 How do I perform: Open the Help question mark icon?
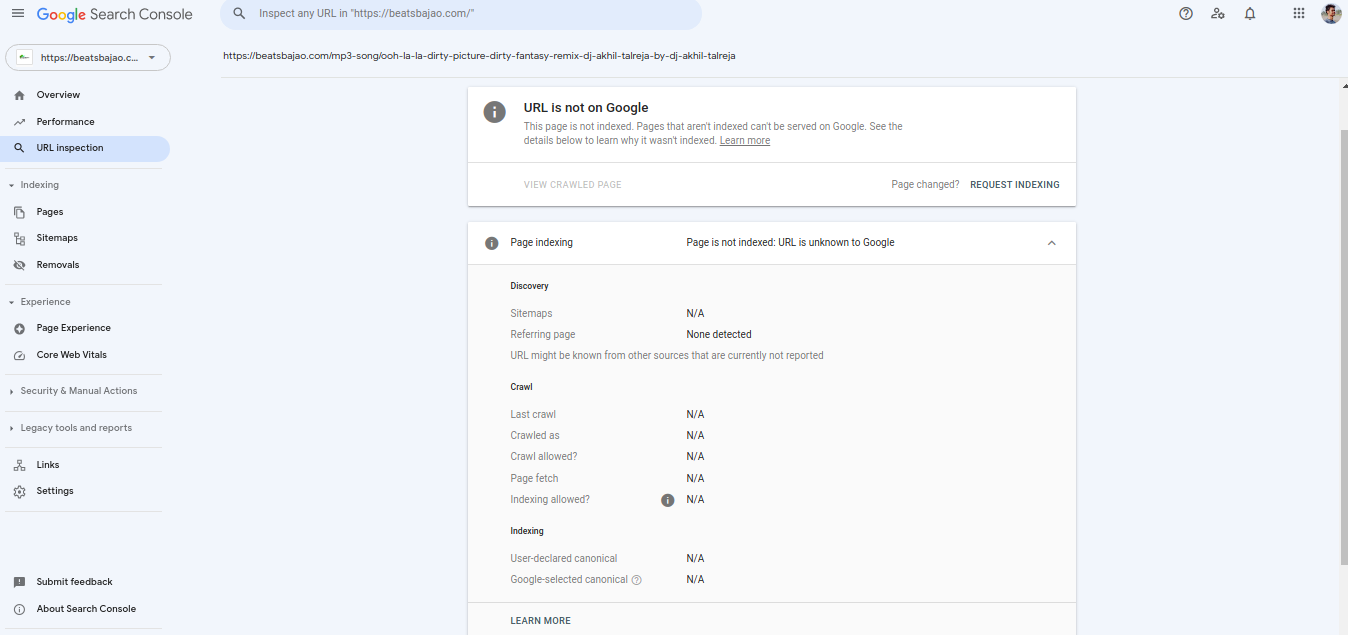tap(1186, 14)
